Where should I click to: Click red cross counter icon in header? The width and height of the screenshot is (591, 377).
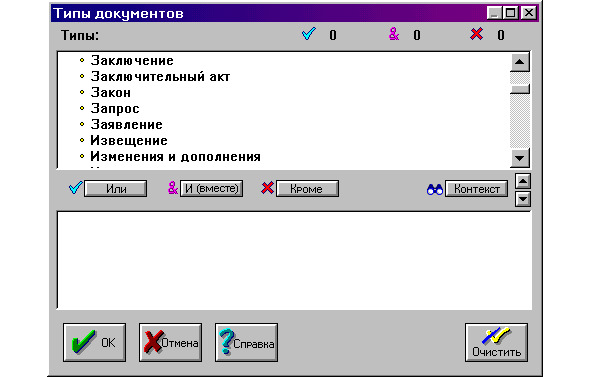(476, 34)
